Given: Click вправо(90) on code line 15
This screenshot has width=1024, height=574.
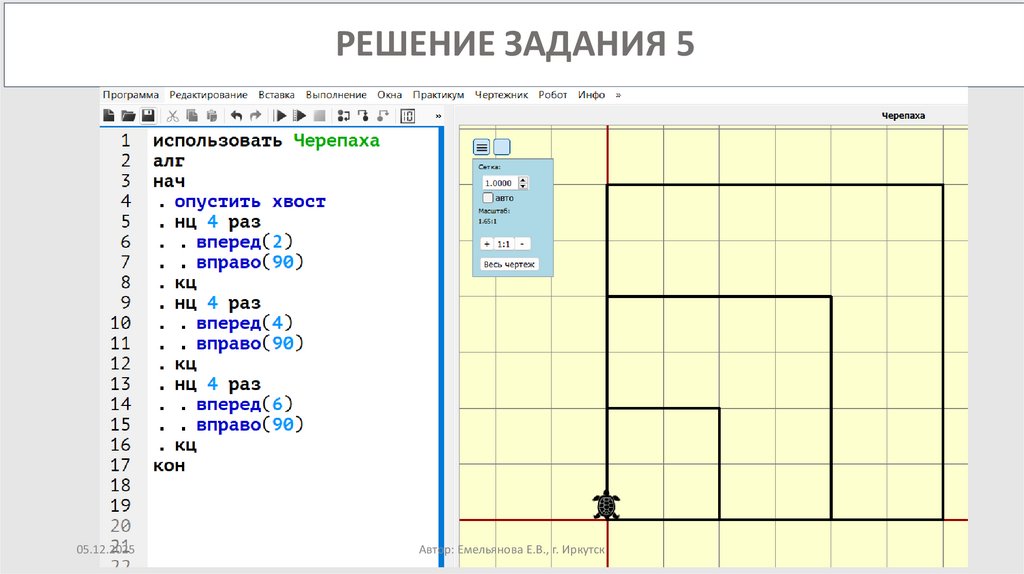Looking at the screenshot, I should point(249,424).
